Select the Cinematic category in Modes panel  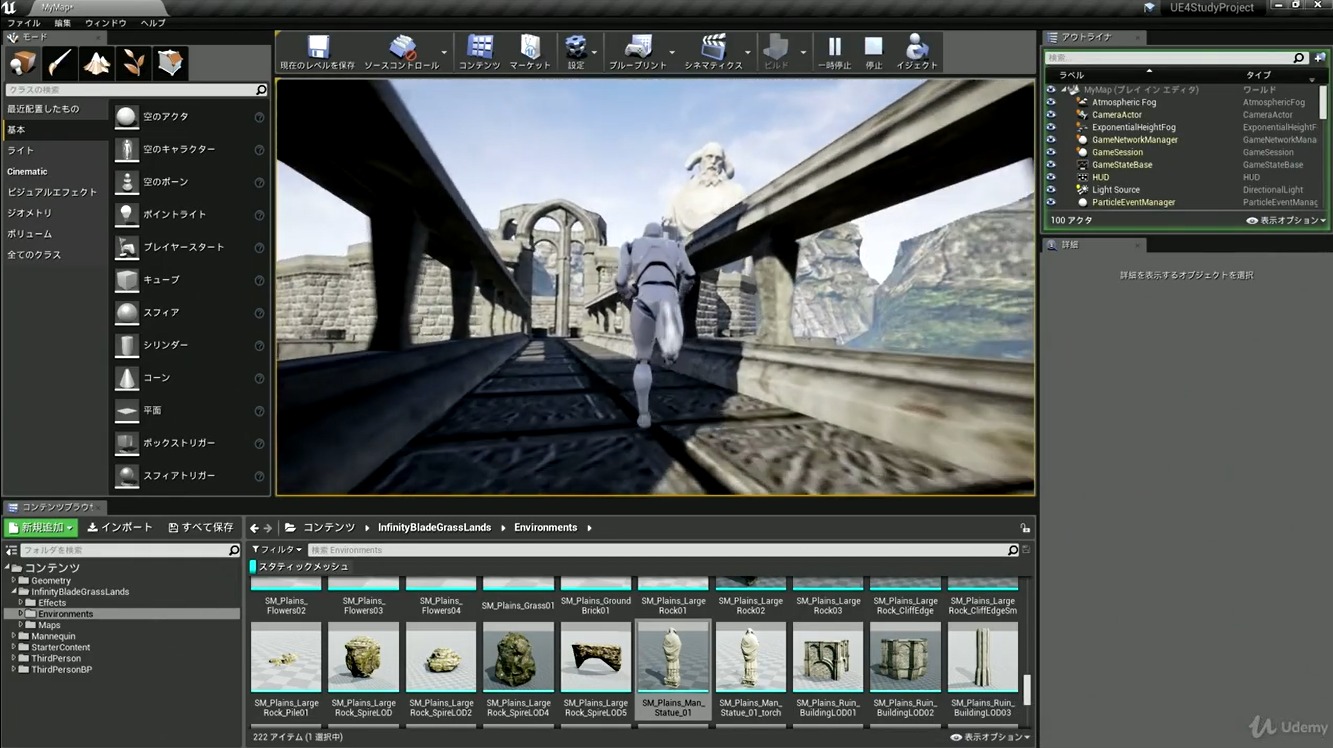(28, 171)
